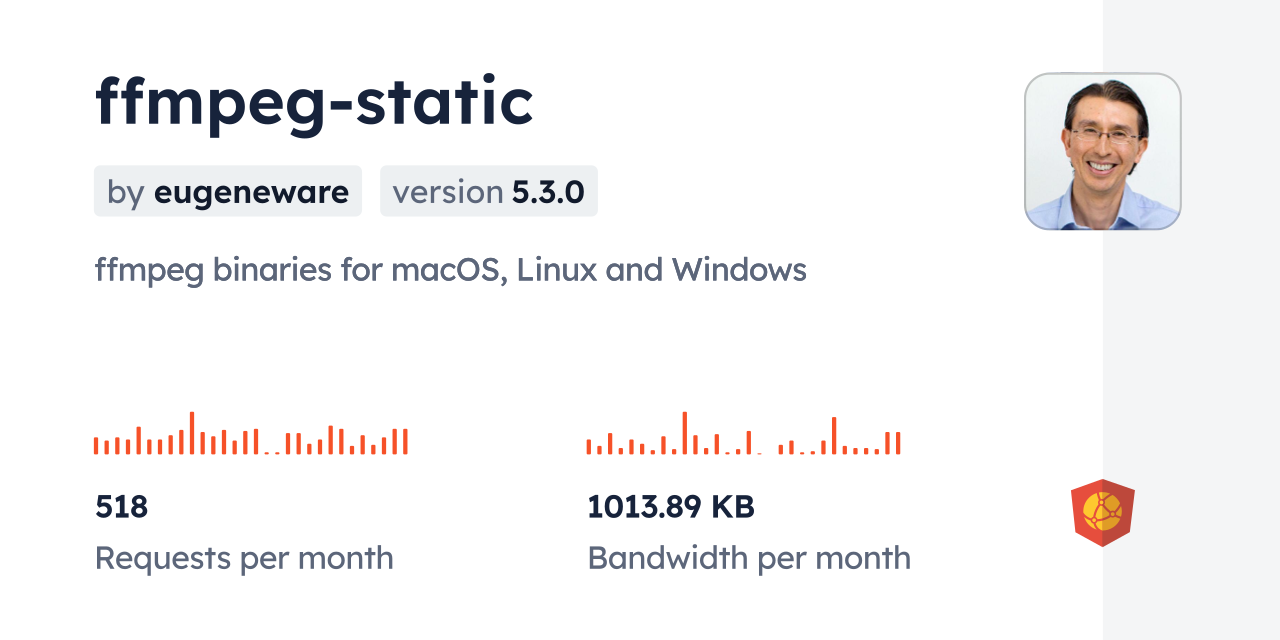
Task: Click the jsDelivr red shield logo
Action: pos(1102,513)
